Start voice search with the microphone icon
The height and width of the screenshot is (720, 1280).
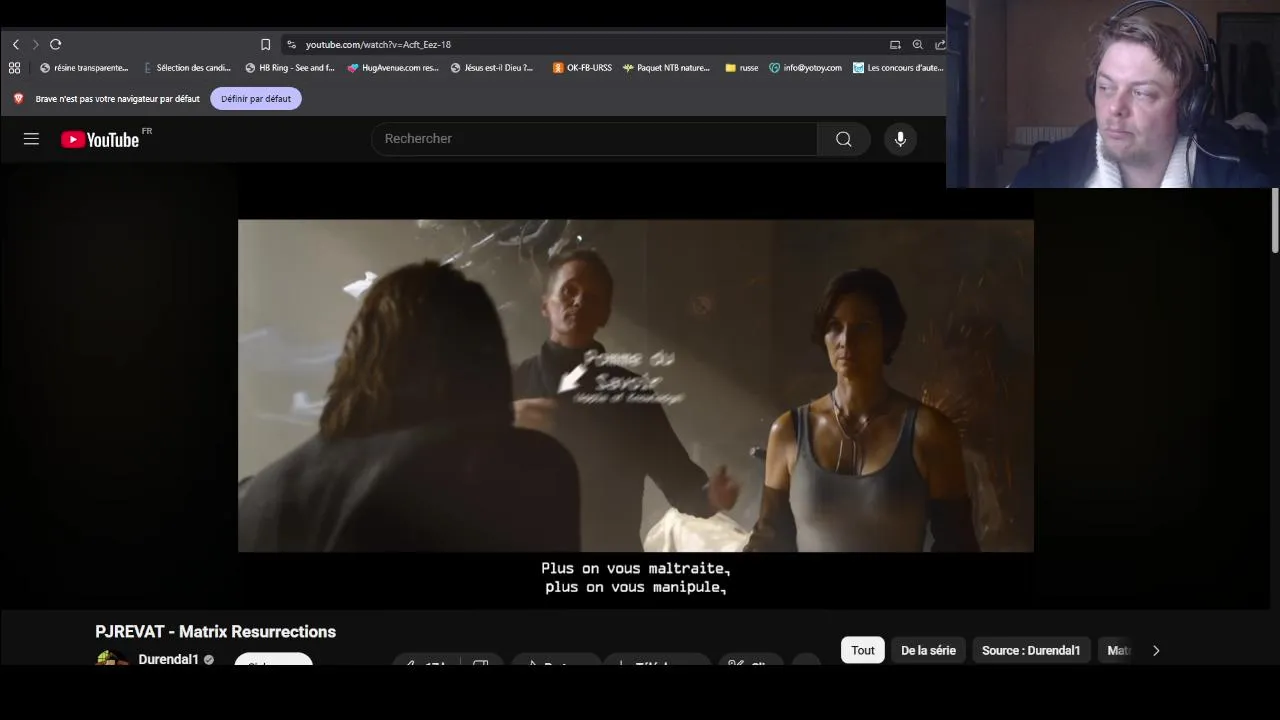click(900, 139)
